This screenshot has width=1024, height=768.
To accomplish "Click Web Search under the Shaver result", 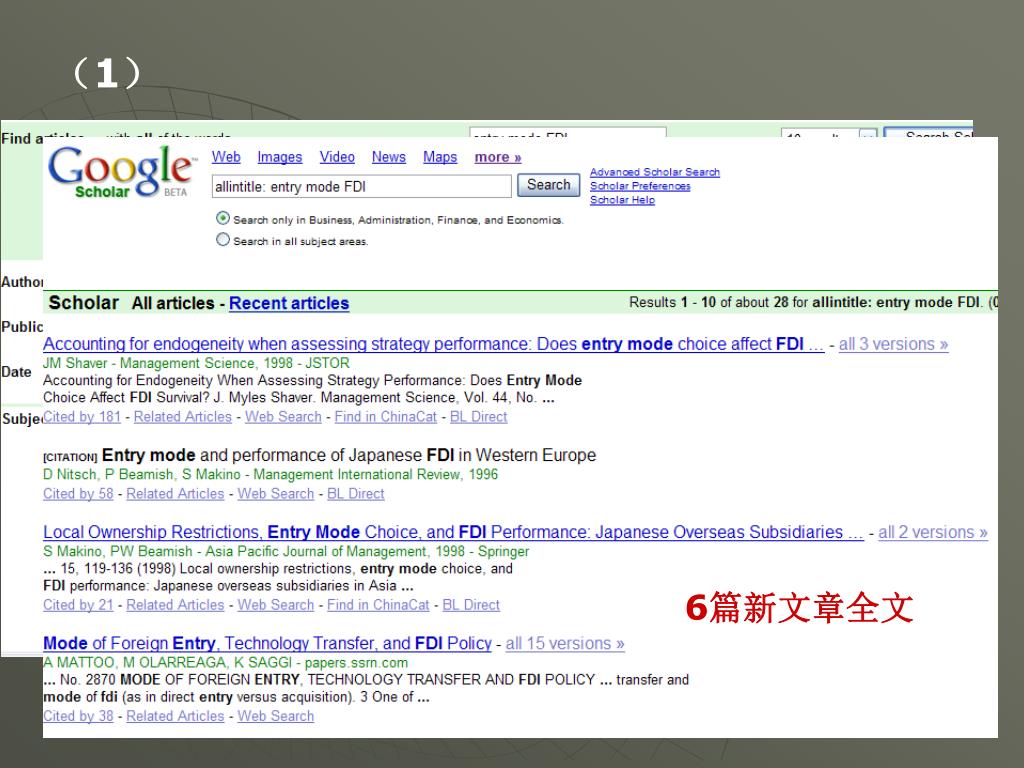I will pyautogui.click(x=283, y=417).
